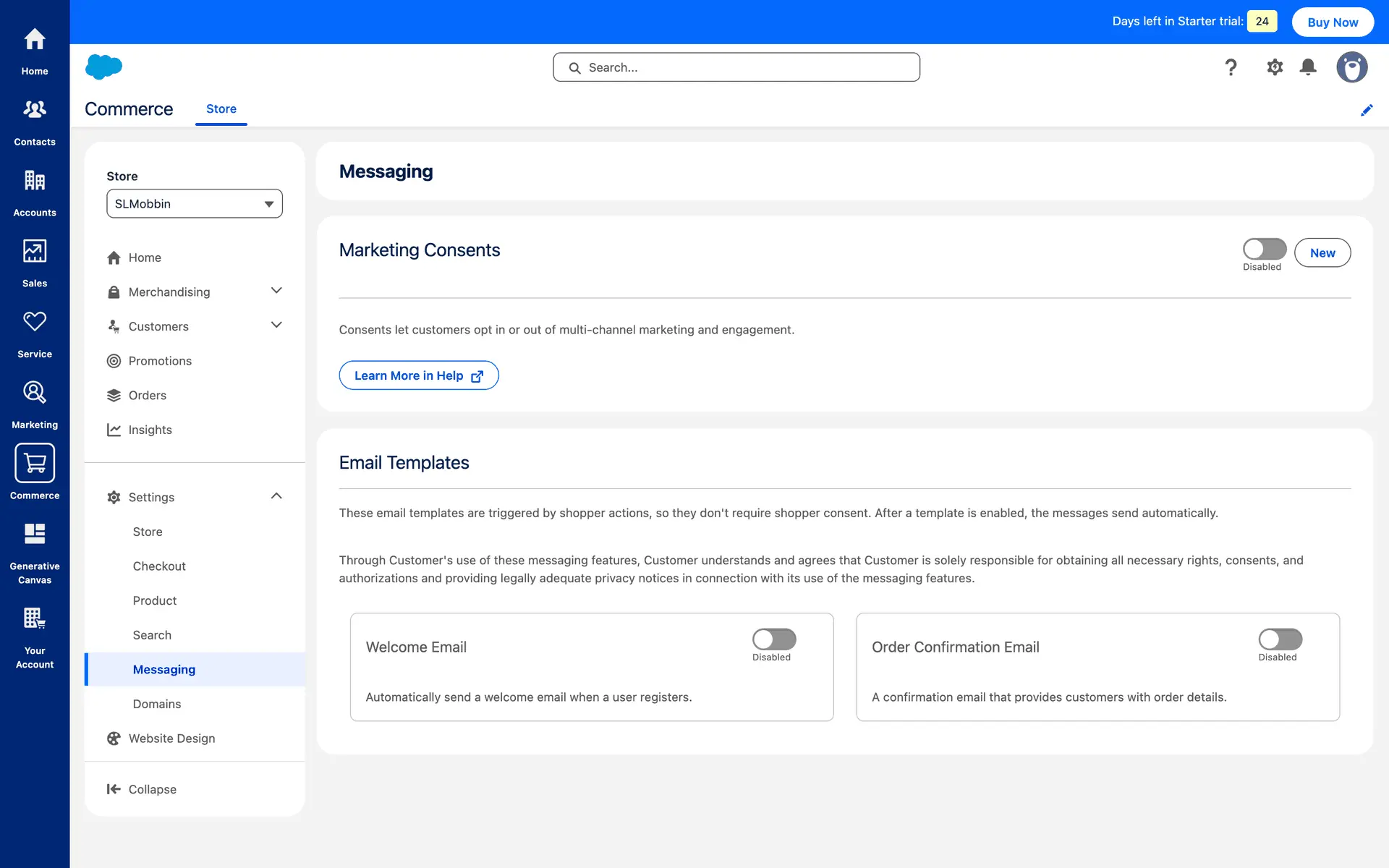This screenshot has width=1389, height=868.
Task: Collapse the Settings section chevron
Action: click(x=276, y=496)
